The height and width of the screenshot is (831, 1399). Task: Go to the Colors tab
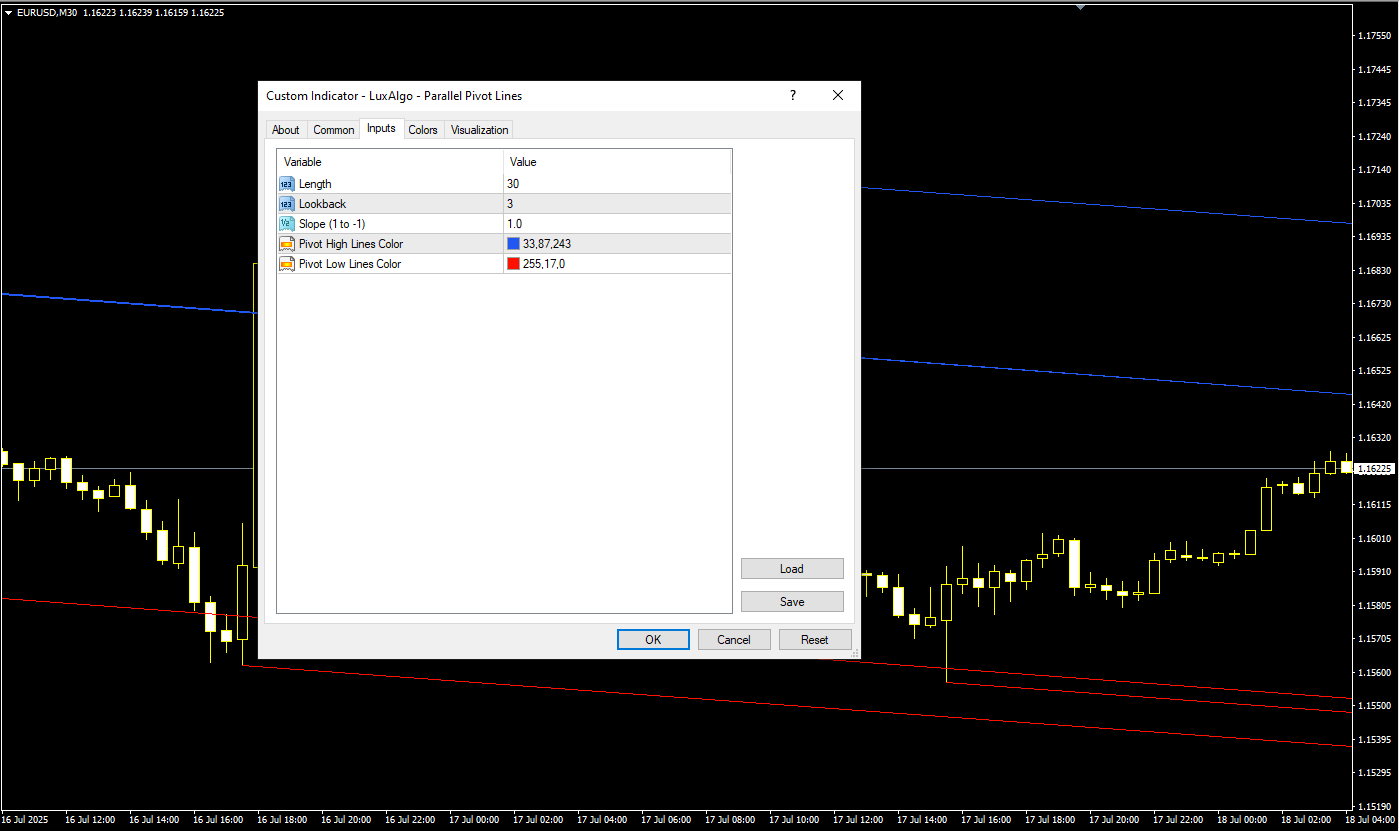coord(423,130)
